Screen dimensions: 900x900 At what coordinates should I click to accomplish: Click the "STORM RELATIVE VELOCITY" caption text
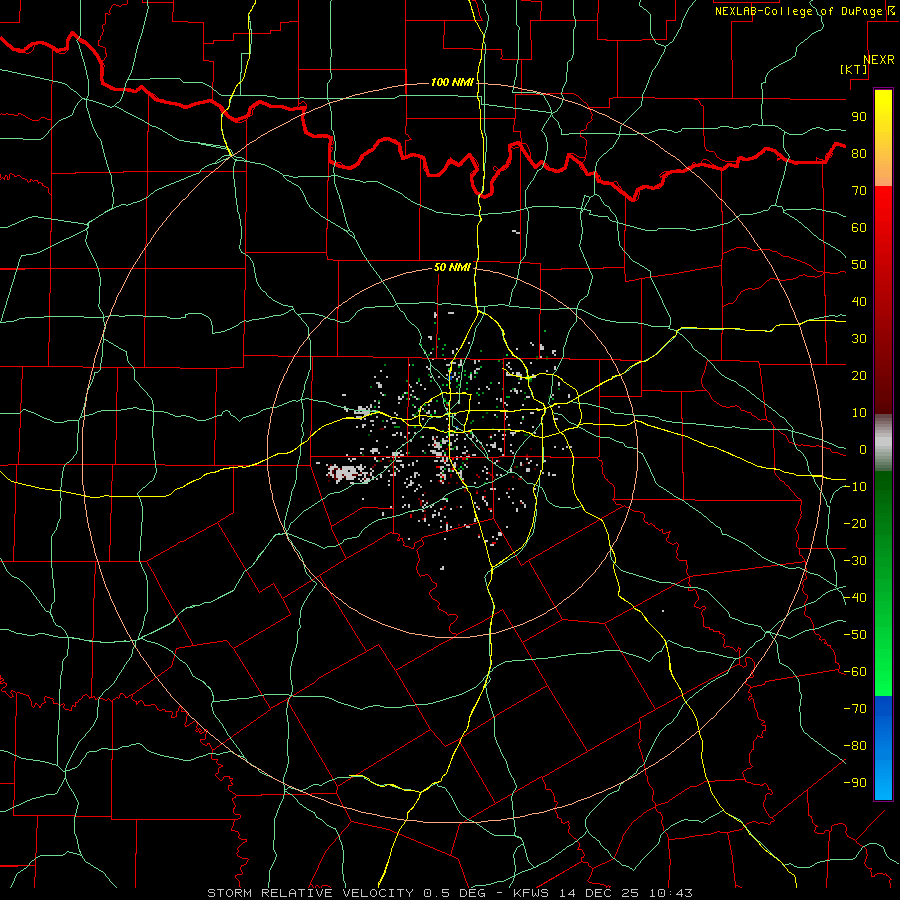pyautogui.click(x=310, y=893)
